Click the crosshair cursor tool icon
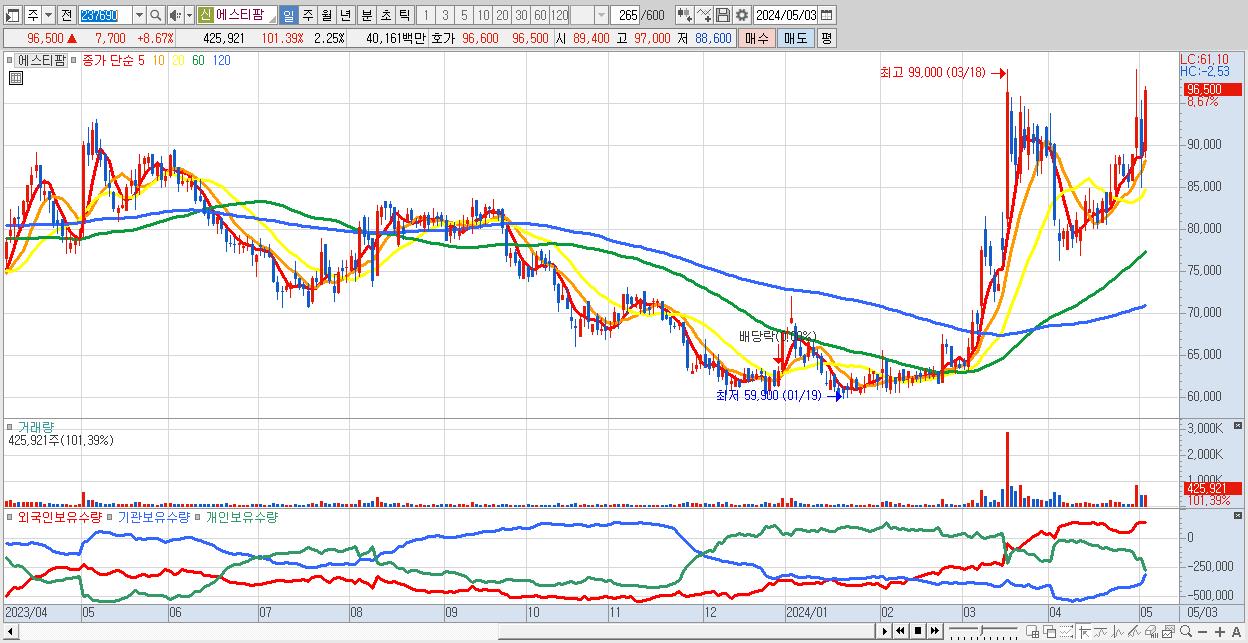This screenshot has height=643, width=1248. [1084, 631]
